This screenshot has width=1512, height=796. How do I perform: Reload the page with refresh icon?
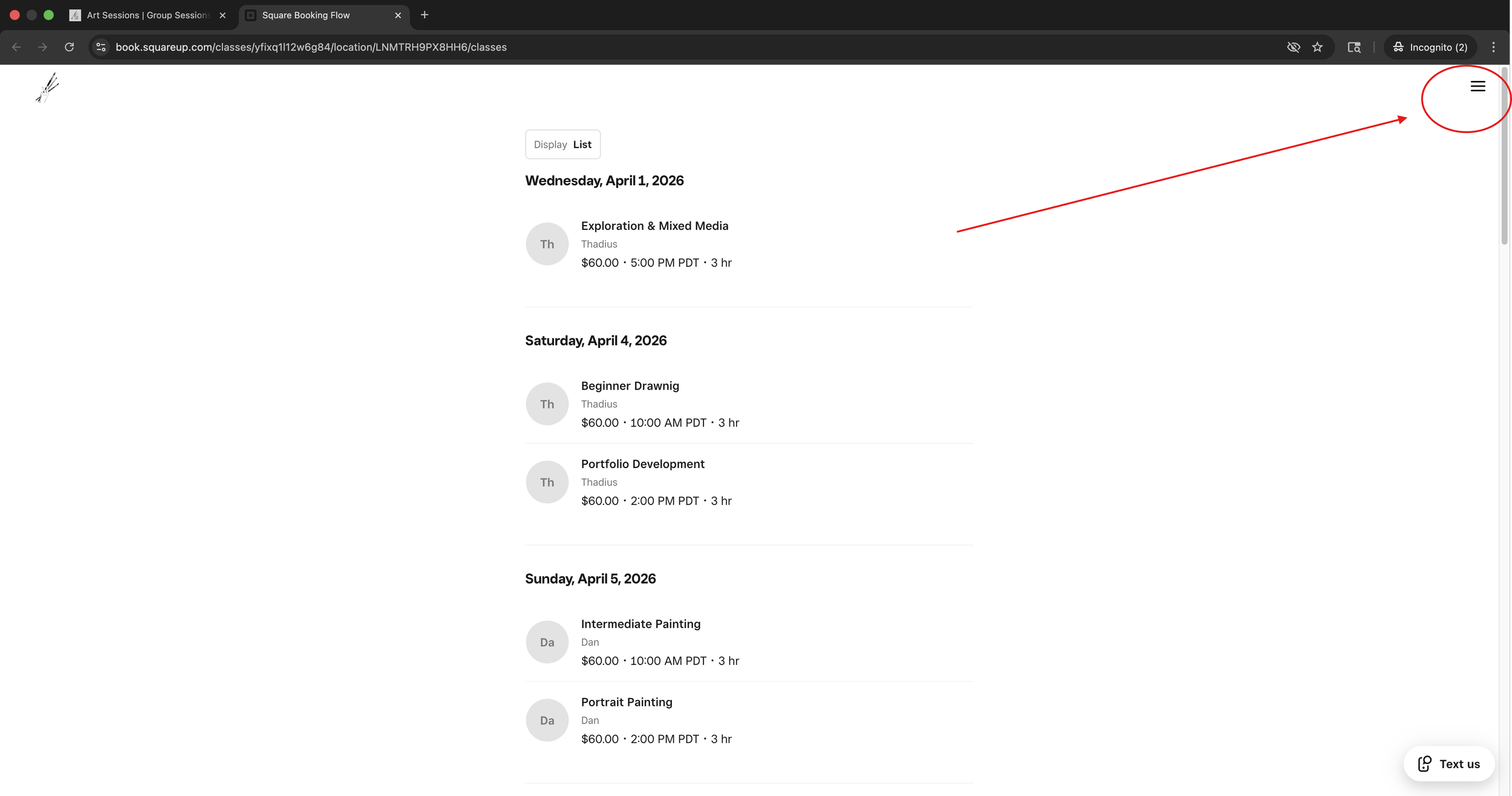(70, 47)
